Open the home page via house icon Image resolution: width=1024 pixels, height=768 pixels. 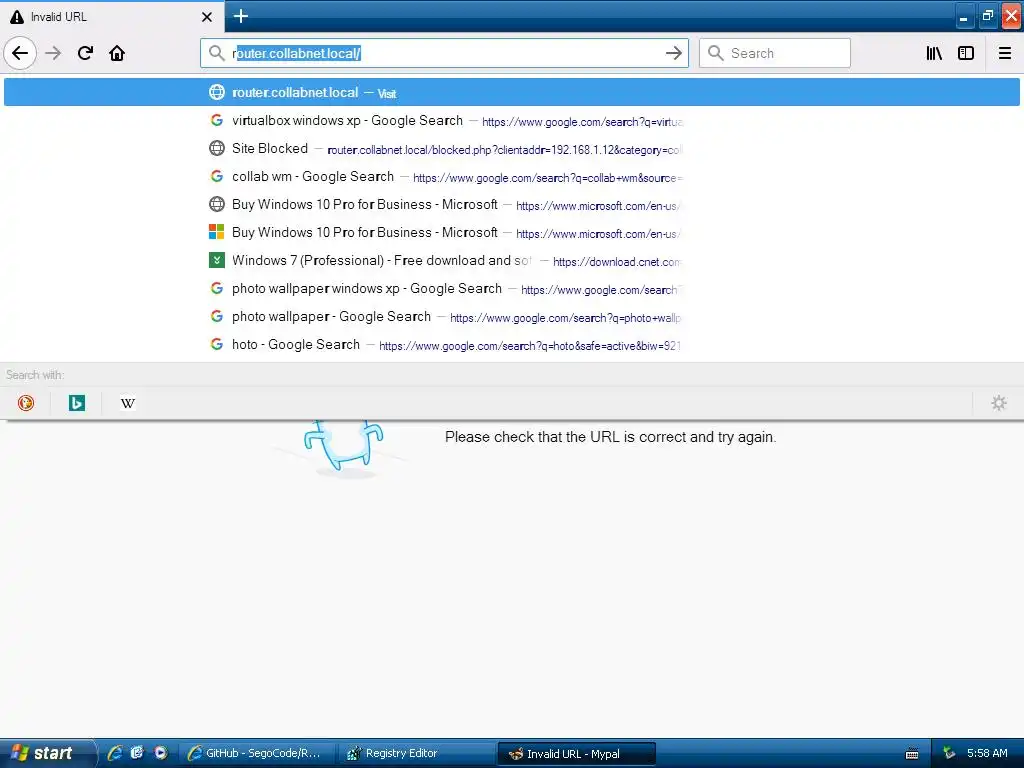(x=117, y=53)
